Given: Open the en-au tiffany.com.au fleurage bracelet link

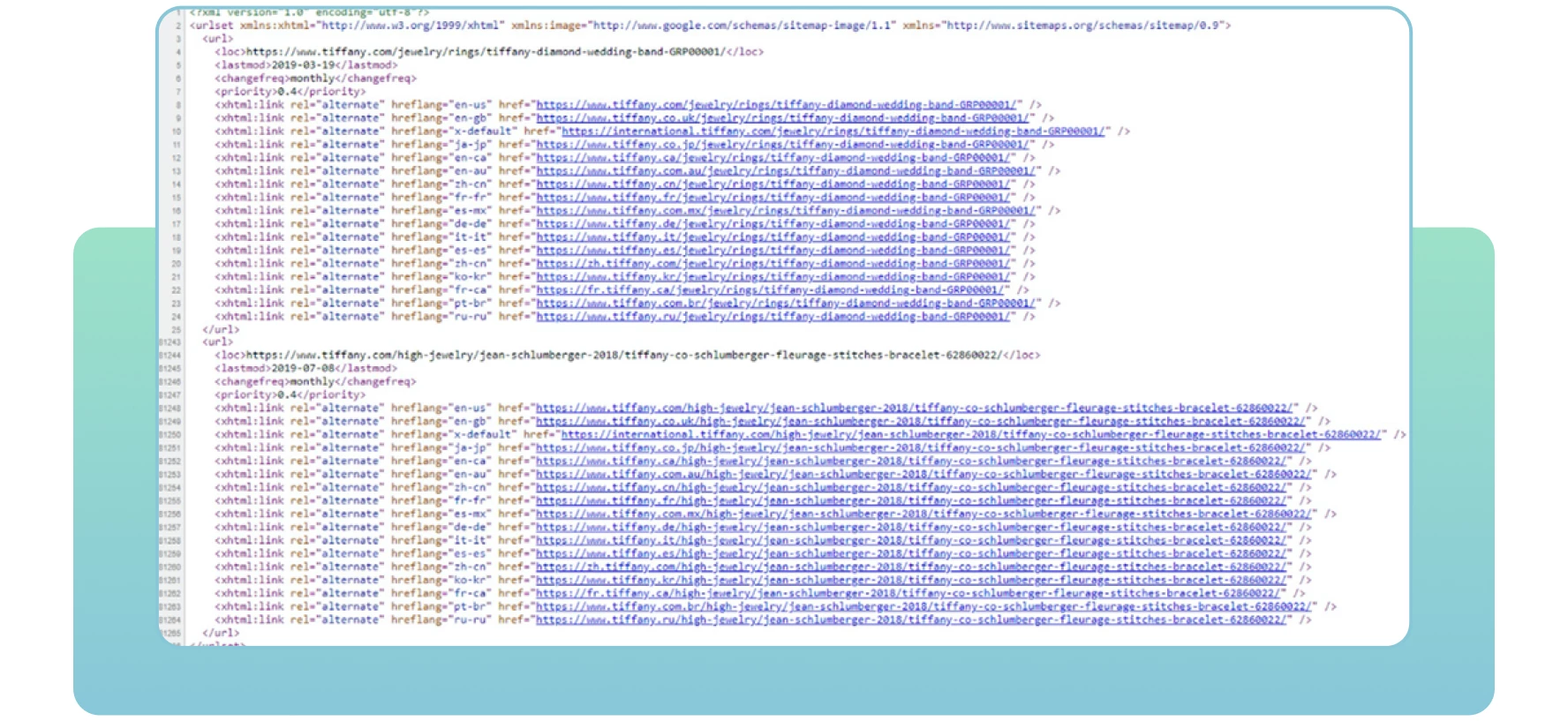Looking at the screenshot, I should coord(925,474).
